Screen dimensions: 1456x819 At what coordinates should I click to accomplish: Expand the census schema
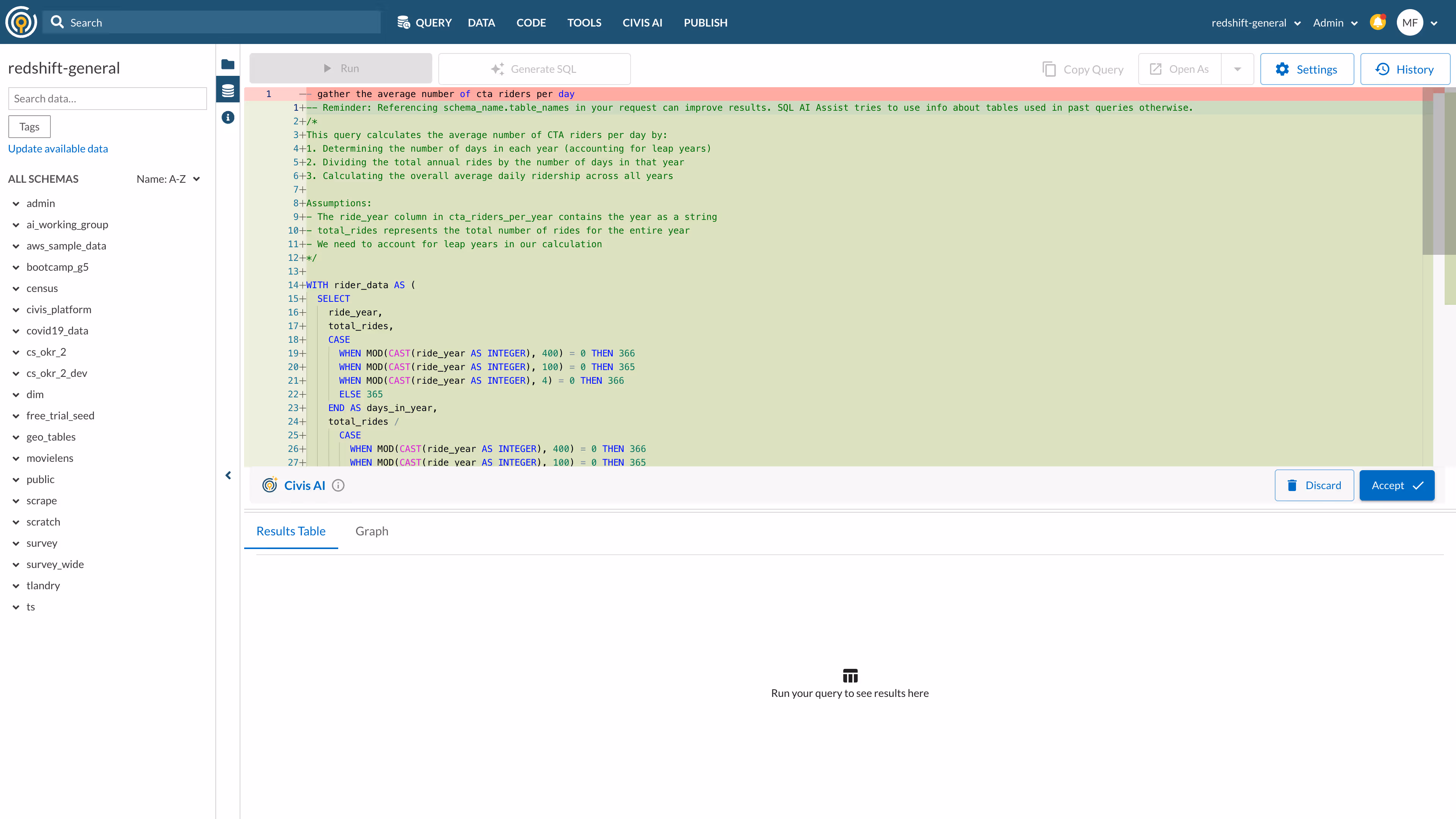pos(16,288)
